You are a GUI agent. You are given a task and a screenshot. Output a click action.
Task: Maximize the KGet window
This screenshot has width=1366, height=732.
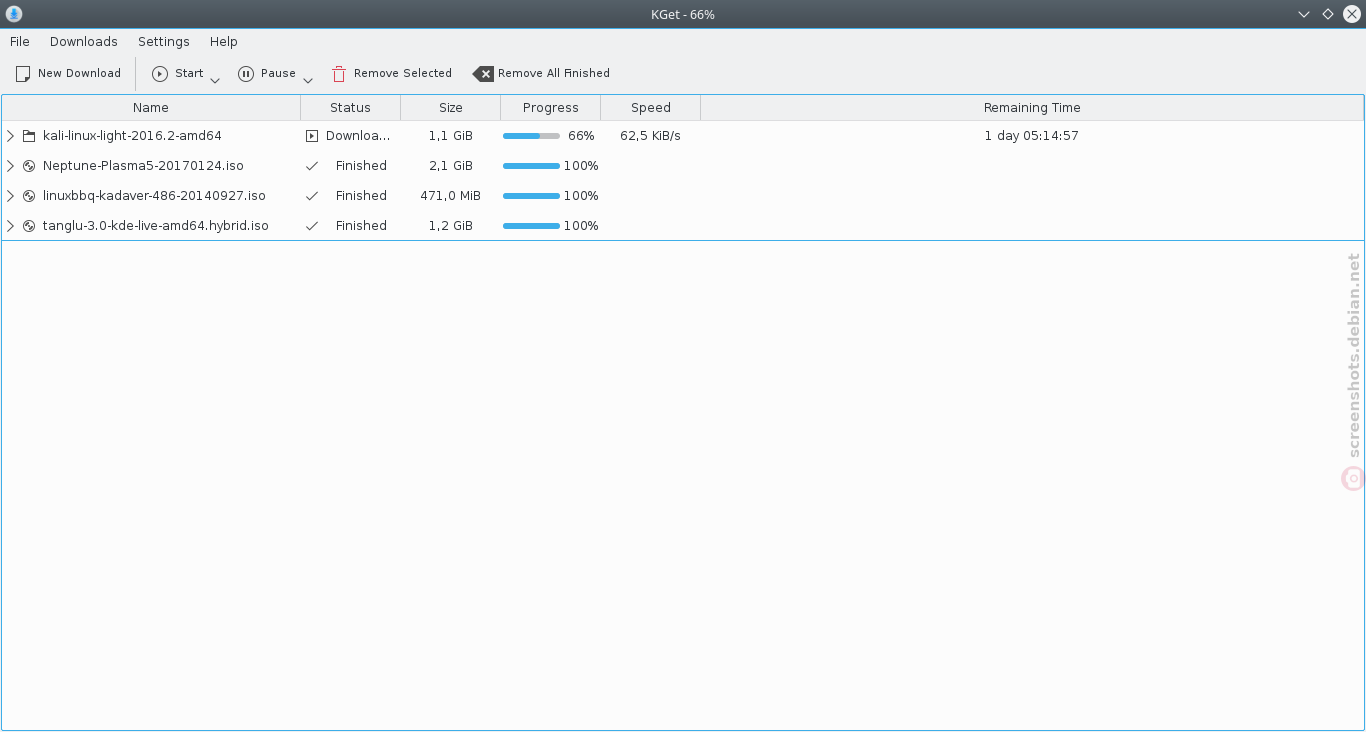(x=1328, y=14)
